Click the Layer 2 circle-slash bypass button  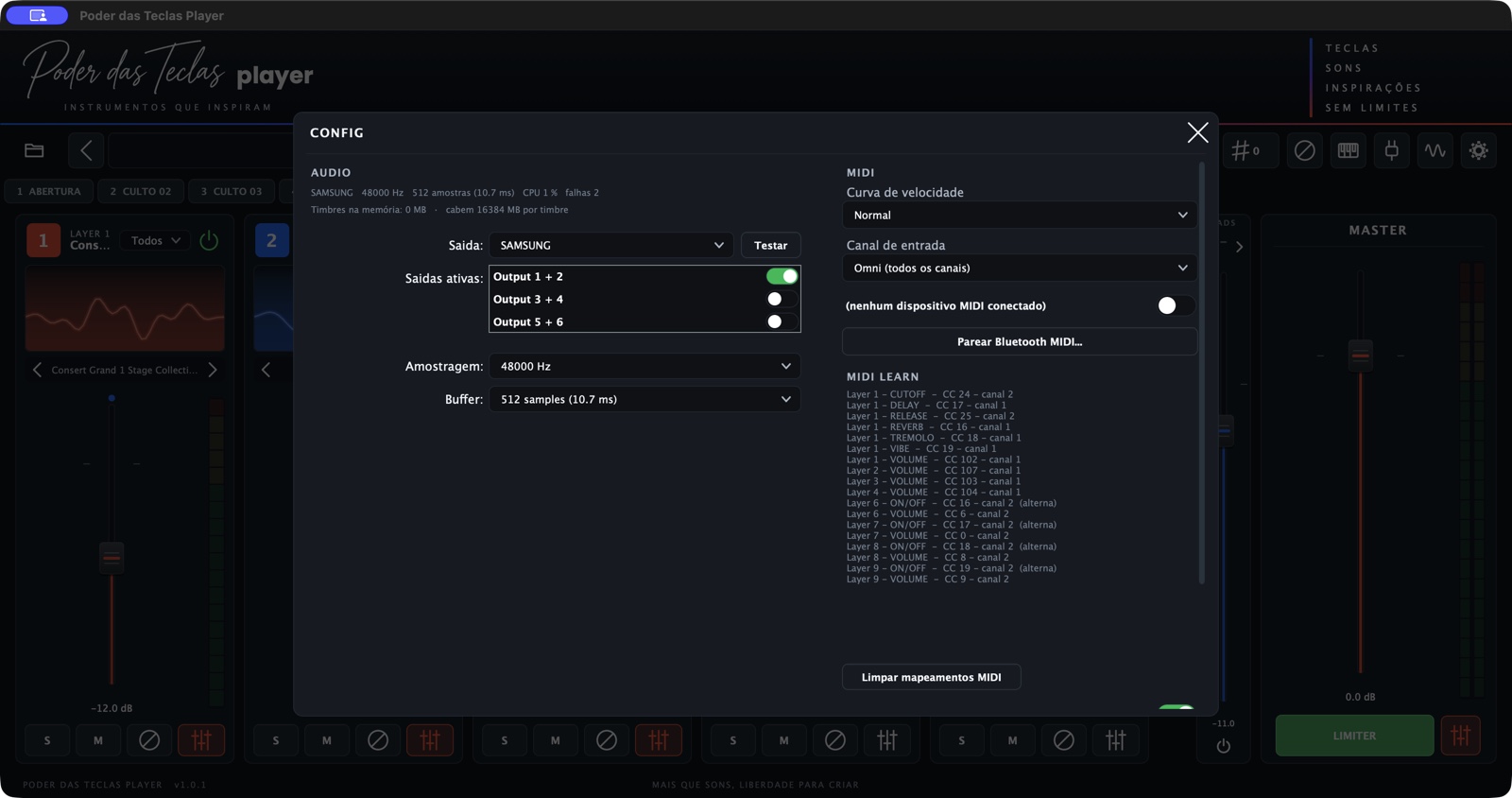378,740
